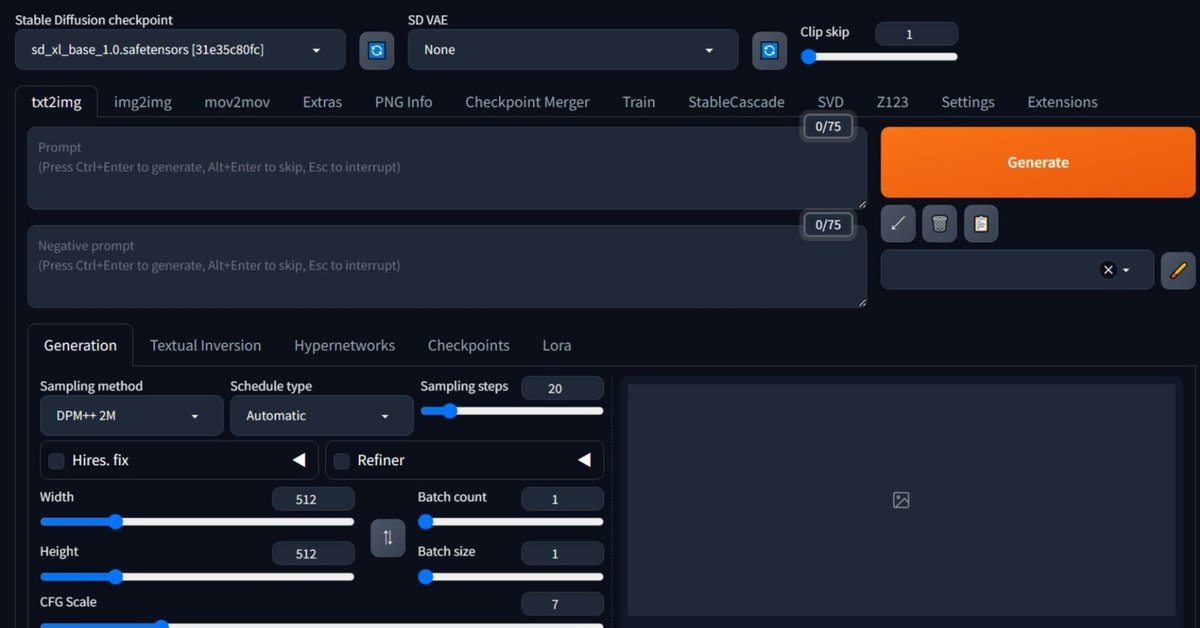Switch to the img2img tab
Image resolution: width=1200 pixels, height=628 pixels.
(142, 101)
